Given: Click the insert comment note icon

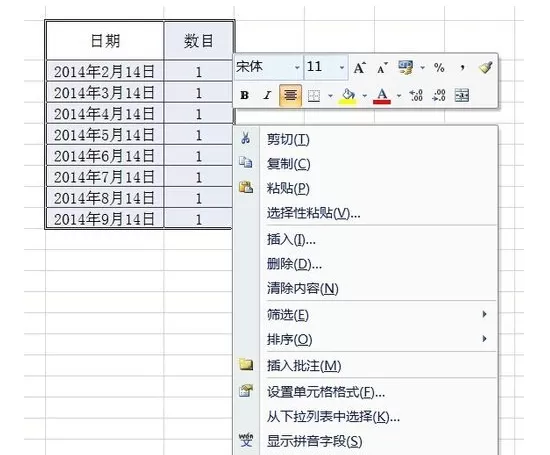Looking at the screenshot, I should click(246, 364).
